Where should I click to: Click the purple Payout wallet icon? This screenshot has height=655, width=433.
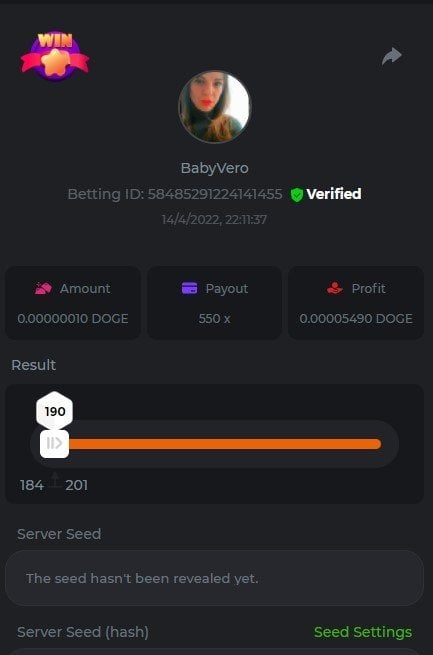click(189, 288)
